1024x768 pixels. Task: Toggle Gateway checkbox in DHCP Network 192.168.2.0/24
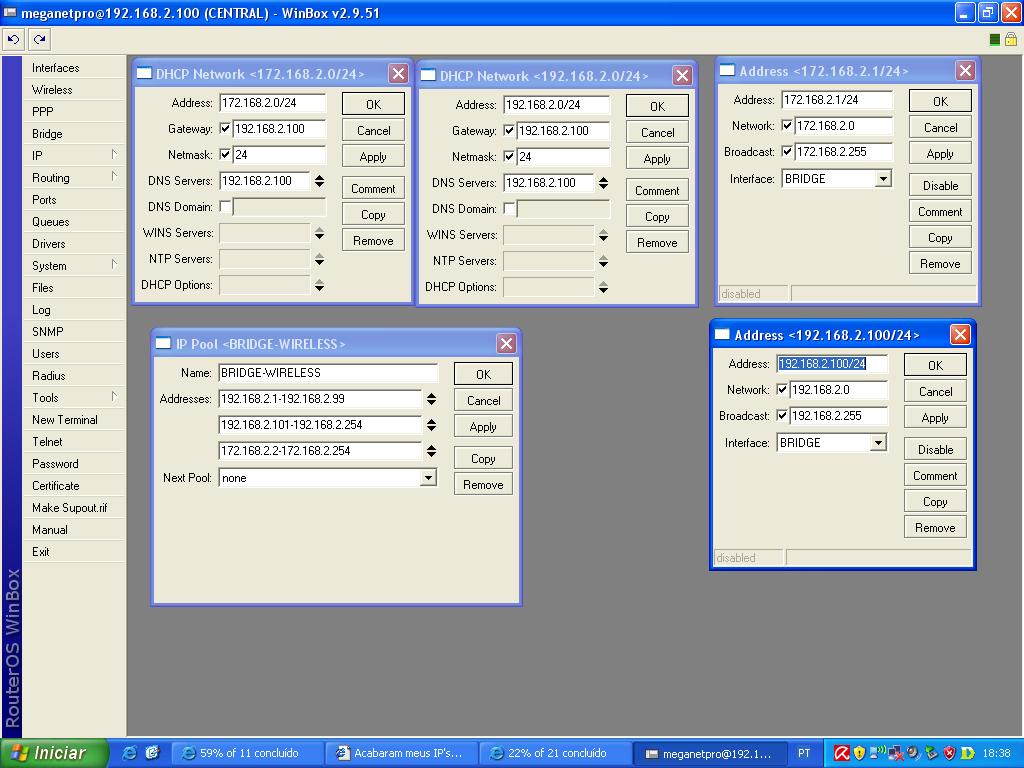point(509,131)
